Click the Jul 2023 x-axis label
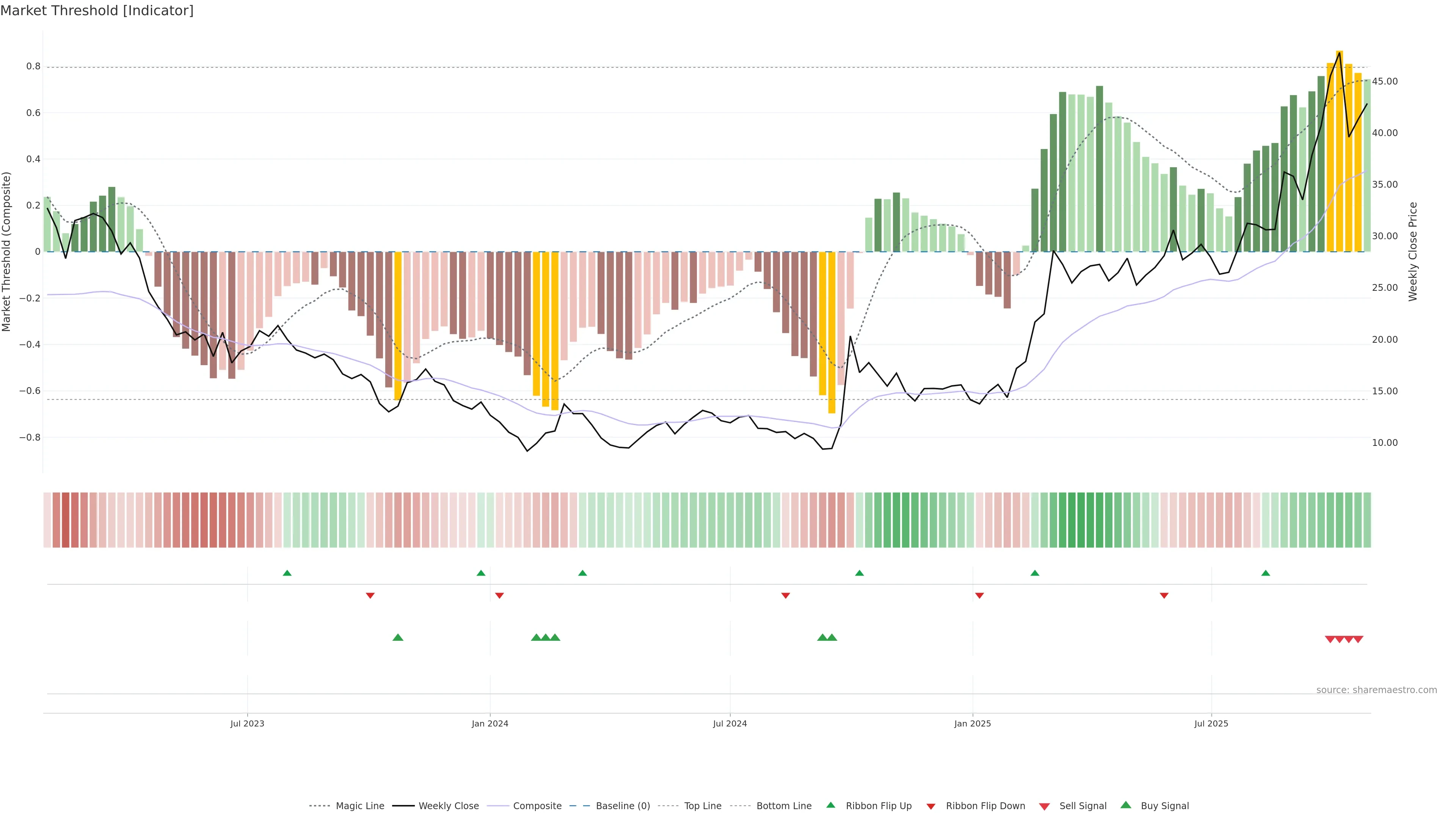The image size is (1456, 819). click(247, 723)
